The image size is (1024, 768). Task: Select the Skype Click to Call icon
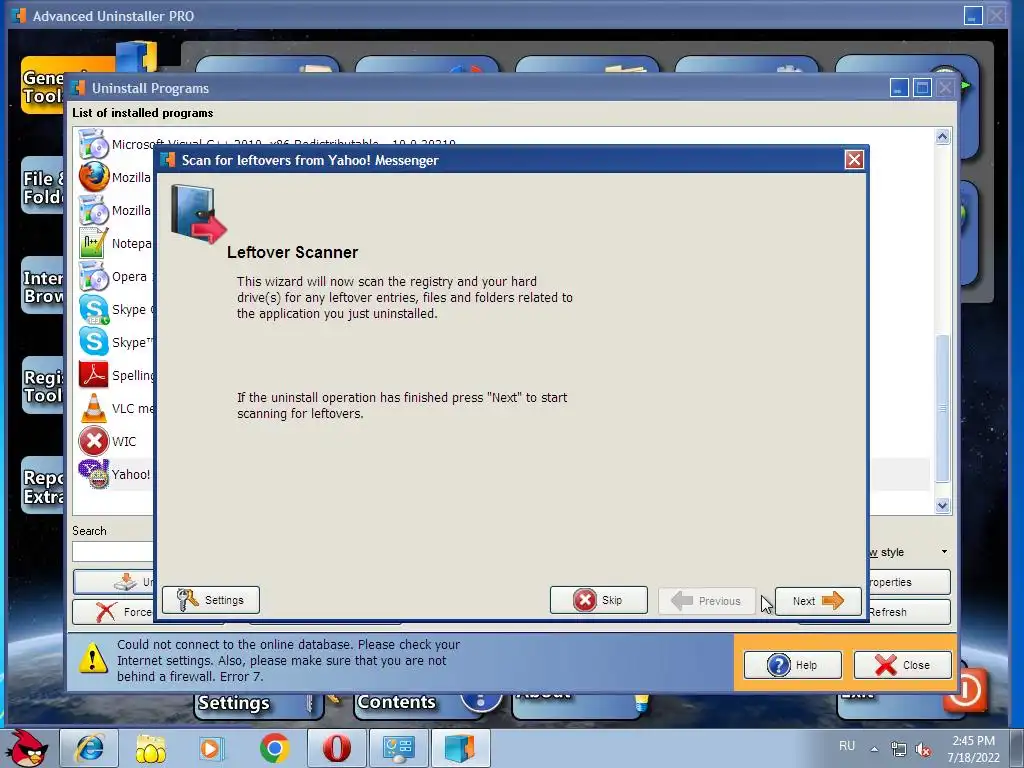pos(93,310)
